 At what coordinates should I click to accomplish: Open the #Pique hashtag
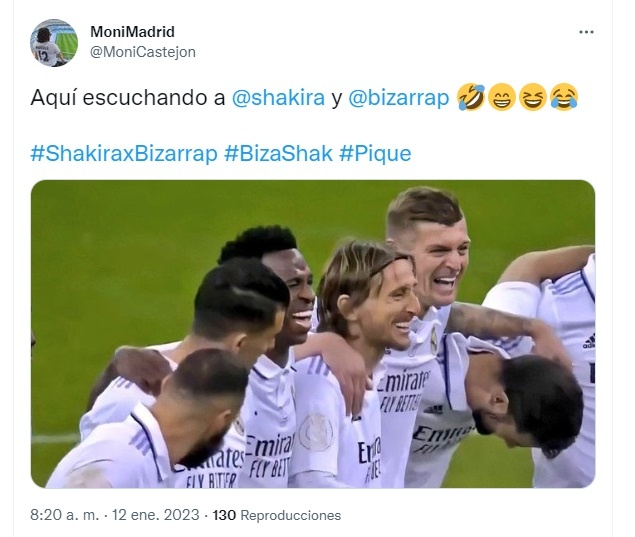(375, 154)
